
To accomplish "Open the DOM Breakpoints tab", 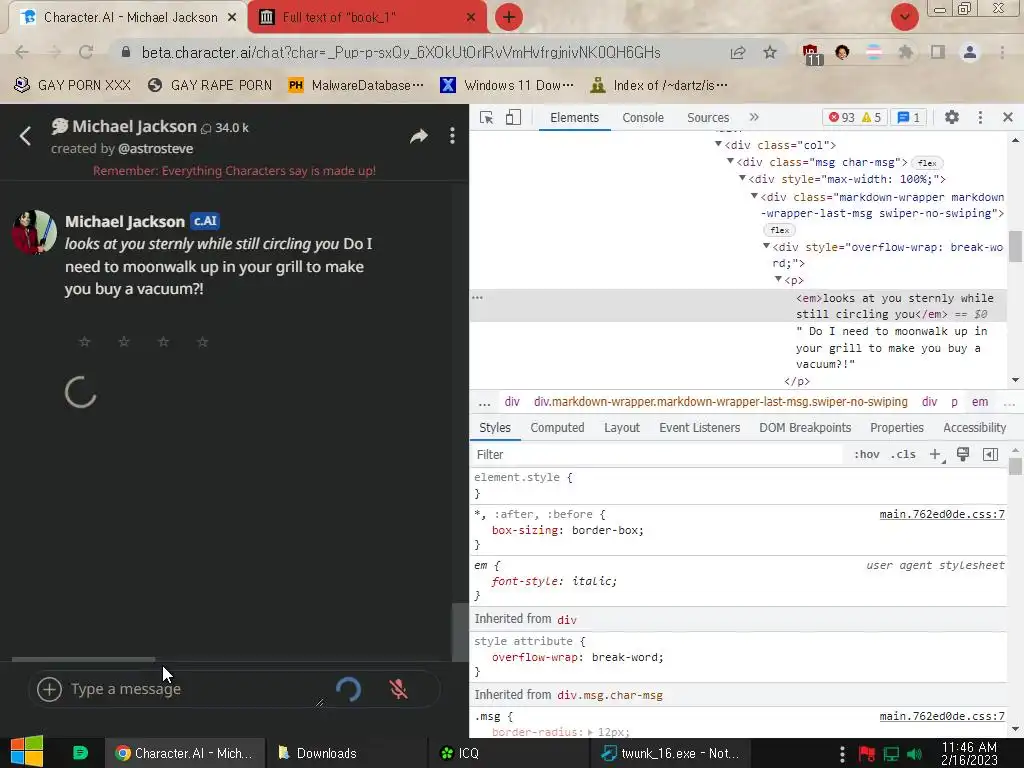I will [x=805, y=428].
